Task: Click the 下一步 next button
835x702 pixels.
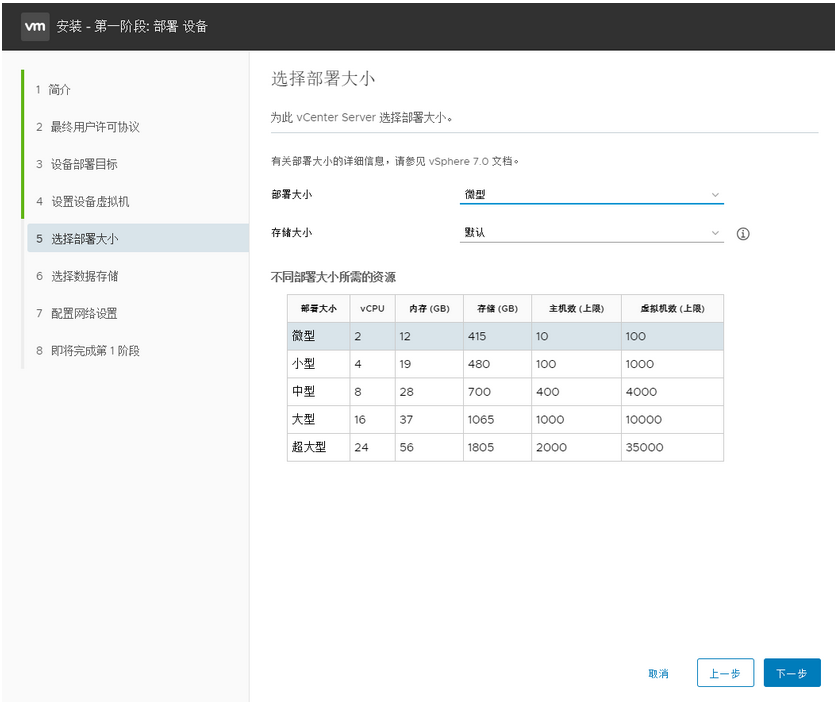Action: (792, 673)
